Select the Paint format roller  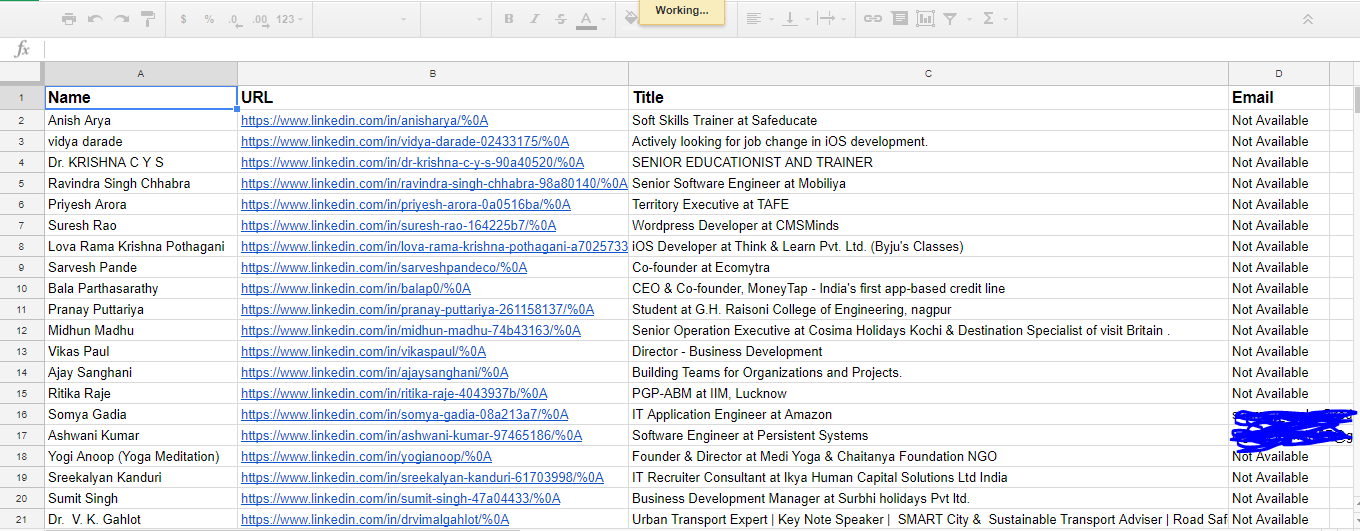[148, 19]
